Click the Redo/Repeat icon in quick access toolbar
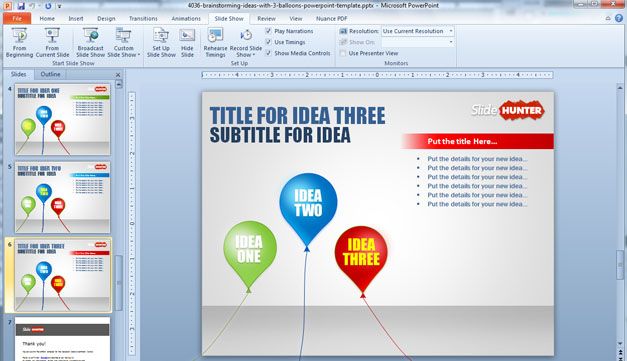Image resolution: width=627 pixels, height=361 pixels. pyautogui.click(x=48, y=6)
